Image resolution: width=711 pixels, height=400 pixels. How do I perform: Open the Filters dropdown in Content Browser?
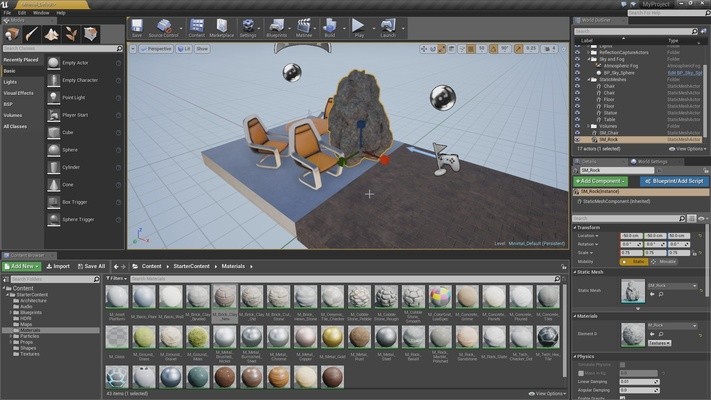pyautogui.click(x=117, y=278)
